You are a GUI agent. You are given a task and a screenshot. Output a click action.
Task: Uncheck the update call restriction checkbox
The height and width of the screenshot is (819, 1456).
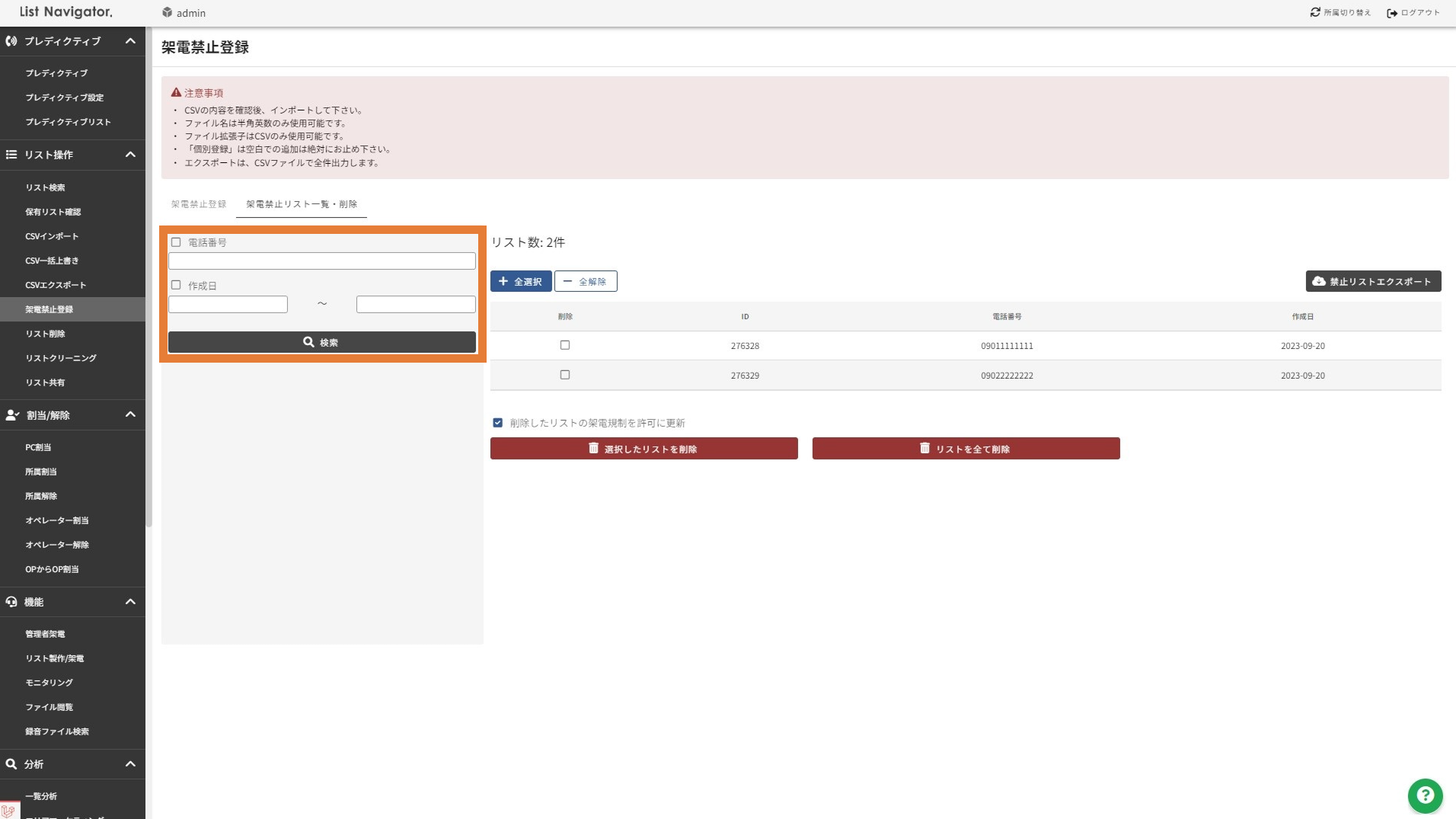coord(497,423)
